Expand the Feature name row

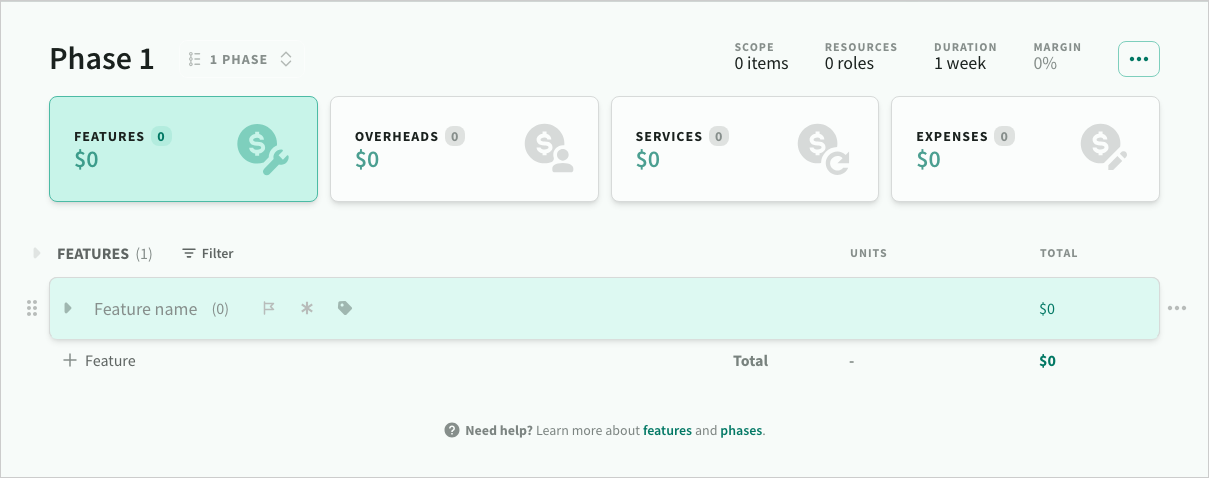[x=68, y=309]
